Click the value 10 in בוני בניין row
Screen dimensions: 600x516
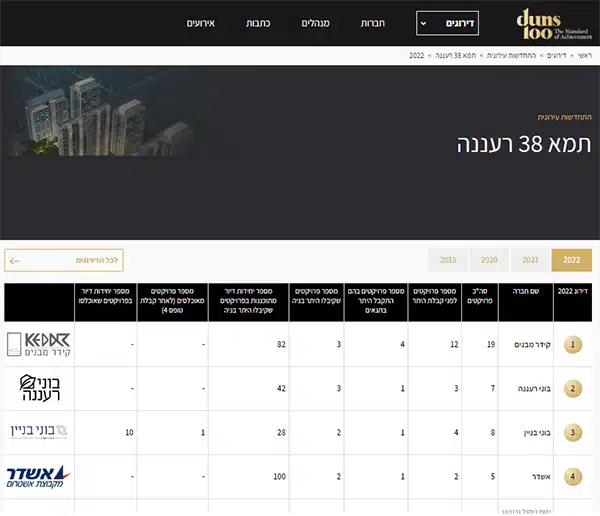(x=129, y=432)
